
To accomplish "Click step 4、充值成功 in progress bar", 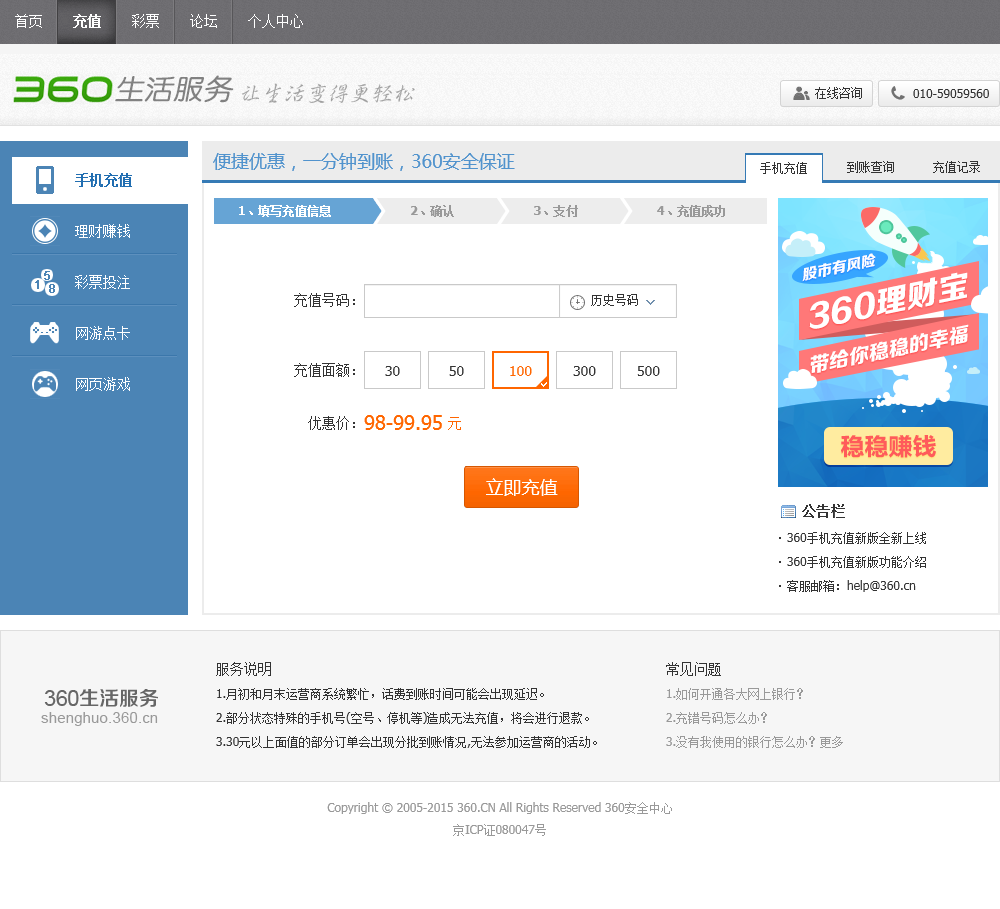I will [x=693, y=211].
